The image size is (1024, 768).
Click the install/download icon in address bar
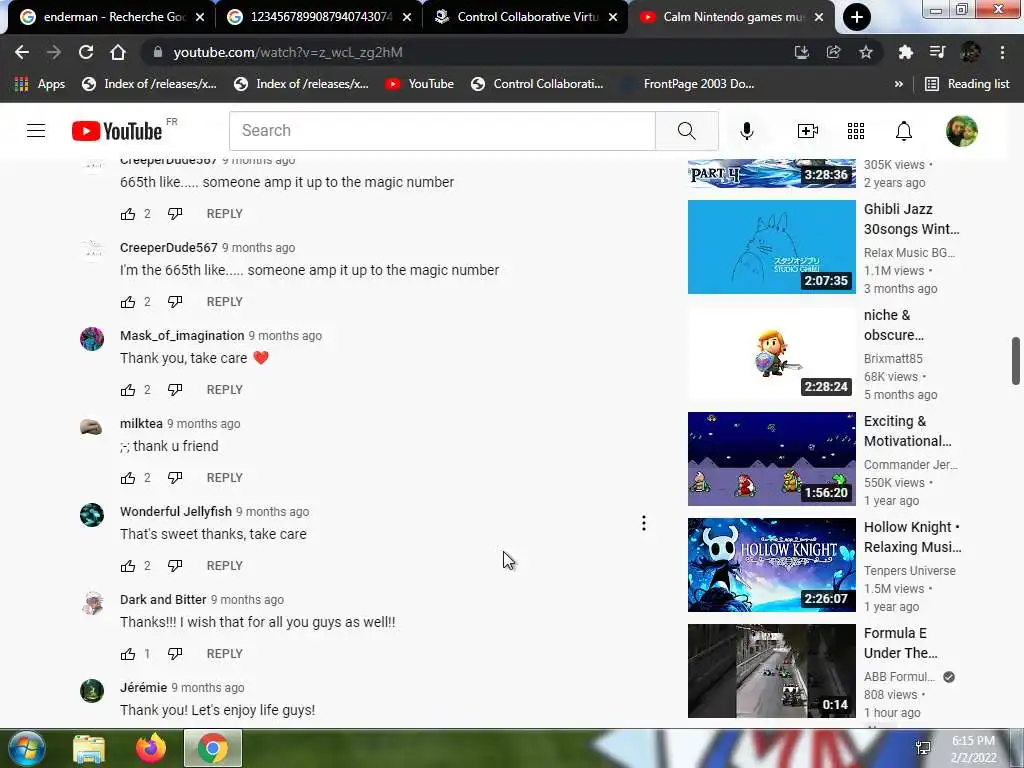click(801, 52)
